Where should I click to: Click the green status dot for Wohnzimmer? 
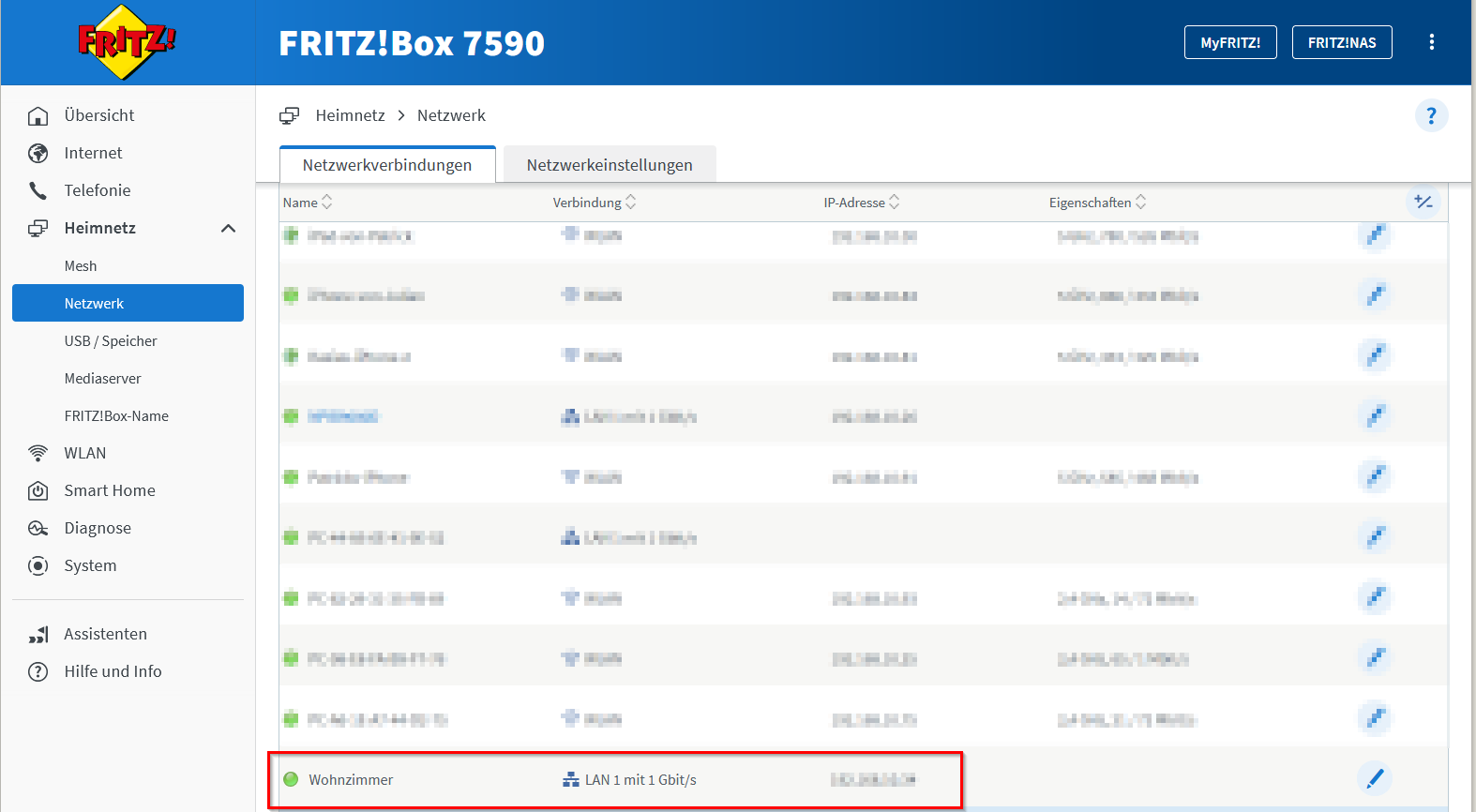291,779
